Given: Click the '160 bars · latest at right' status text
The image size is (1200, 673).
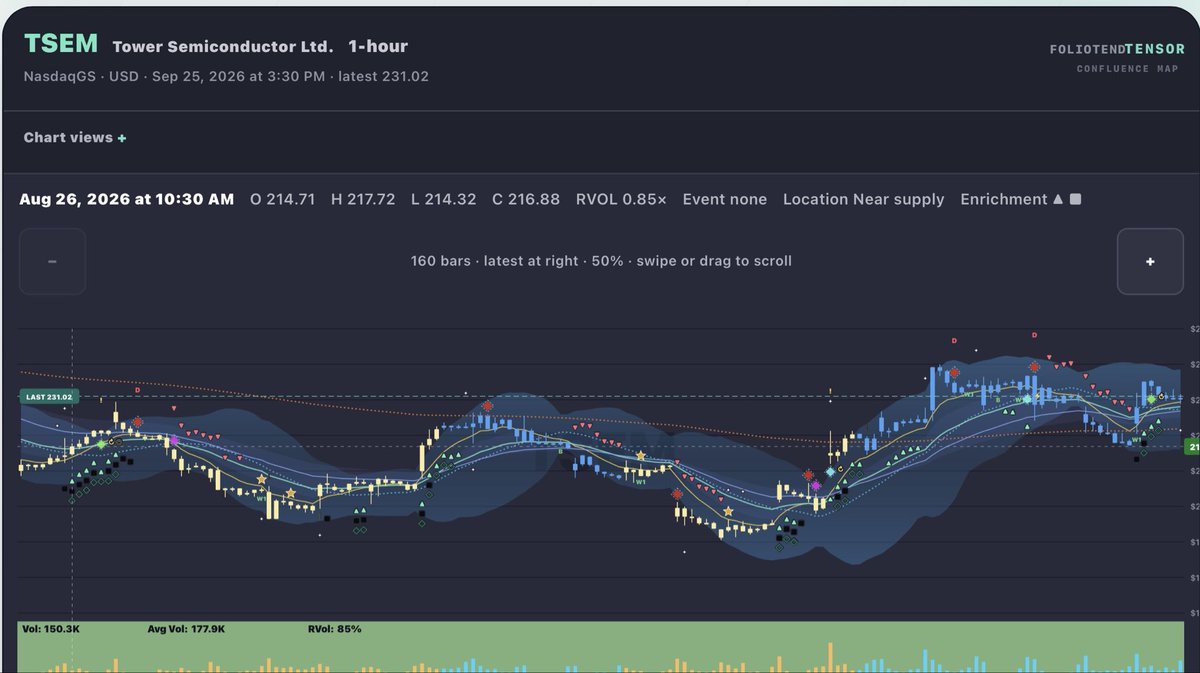Looking at the screenshot, I should click(494, 261).
